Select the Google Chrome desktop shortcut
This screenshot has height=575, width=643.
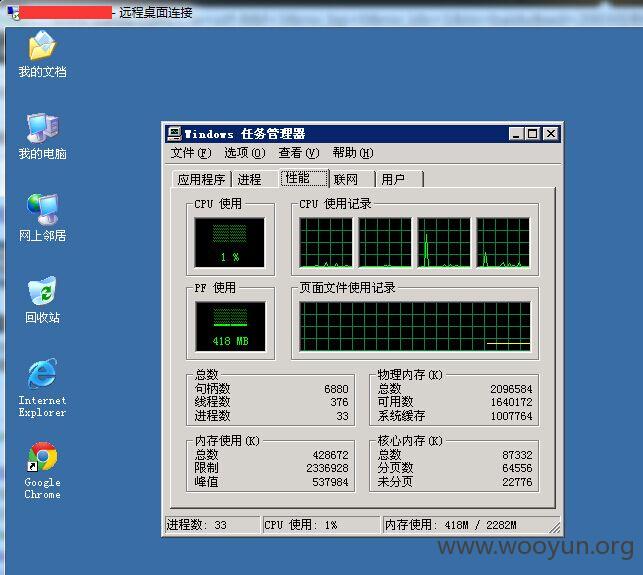42,470
